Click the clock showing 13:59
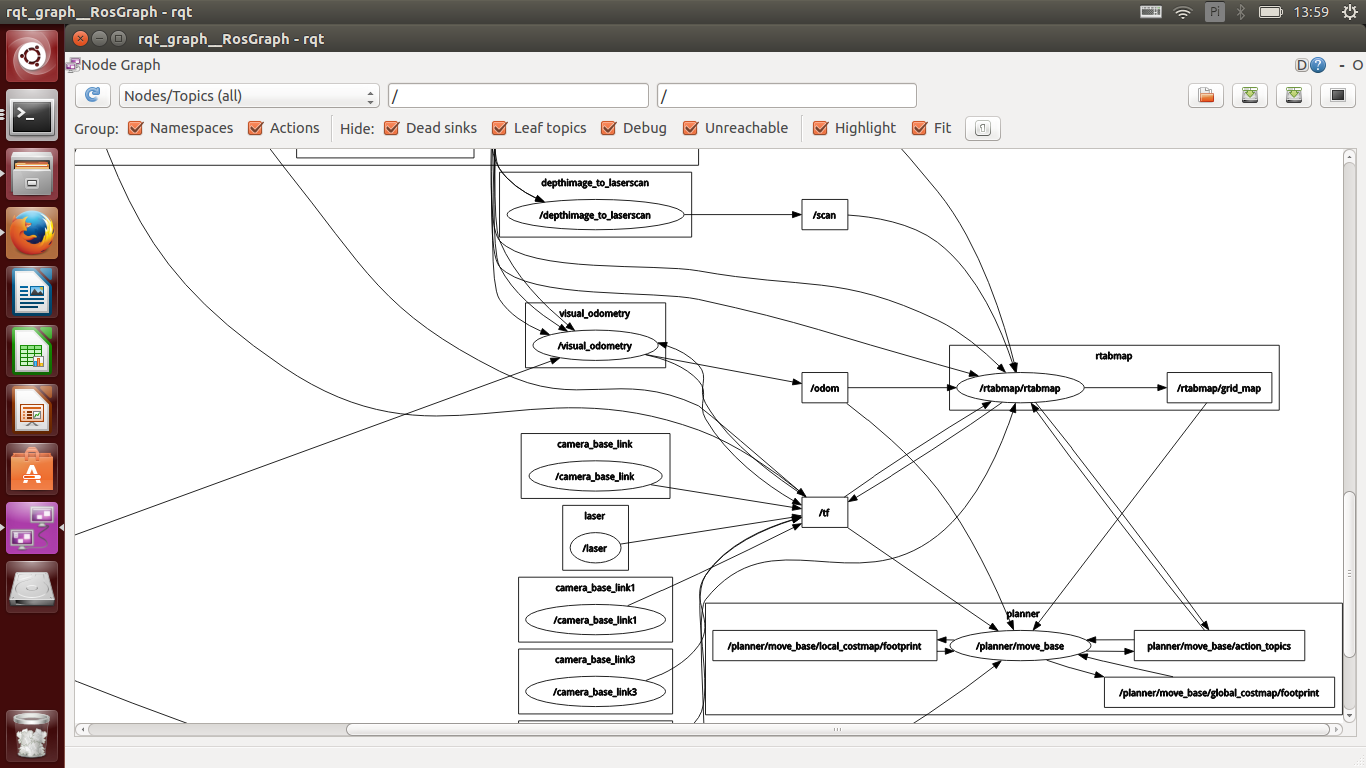This screenshot has width=1366, height=768. pos(1310,12)
